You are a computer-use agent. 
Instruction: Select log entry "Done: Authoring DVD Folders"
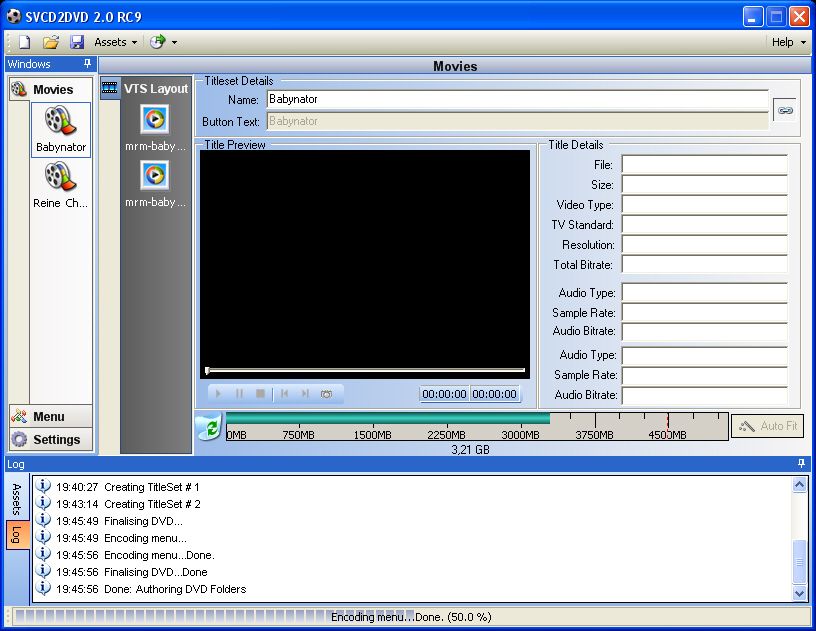point(175,589)
